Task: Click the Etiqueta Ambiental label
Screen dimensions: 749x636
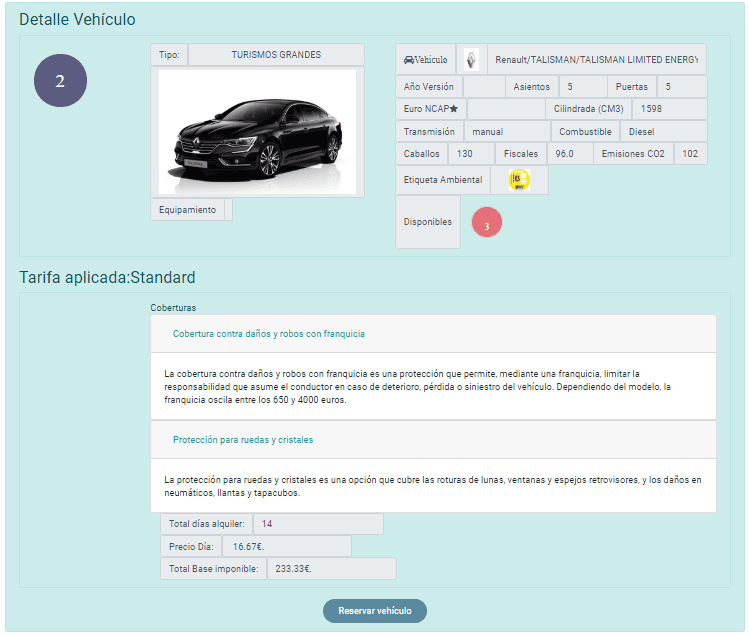Action: [x=443, y=180]
